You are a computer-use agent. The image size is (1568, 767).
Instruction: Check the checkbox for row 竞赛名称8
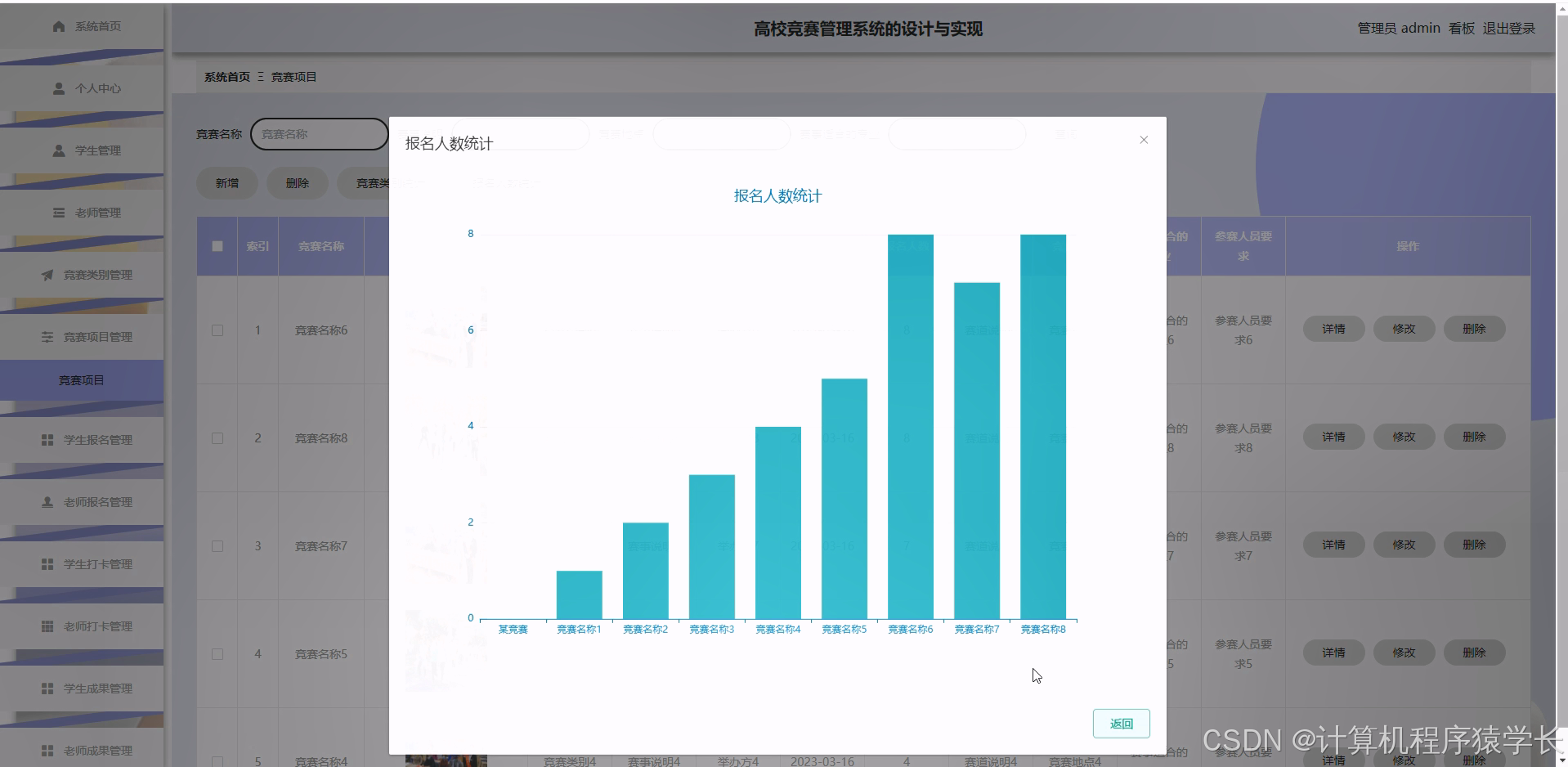(217, 438)
